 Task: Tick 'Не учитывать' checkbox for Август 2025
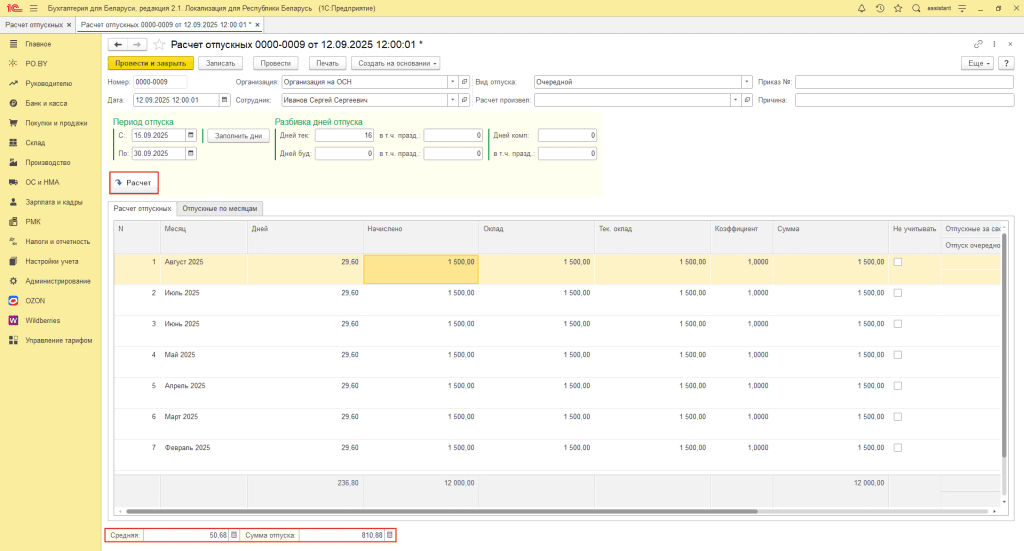(x=897, y=262)
